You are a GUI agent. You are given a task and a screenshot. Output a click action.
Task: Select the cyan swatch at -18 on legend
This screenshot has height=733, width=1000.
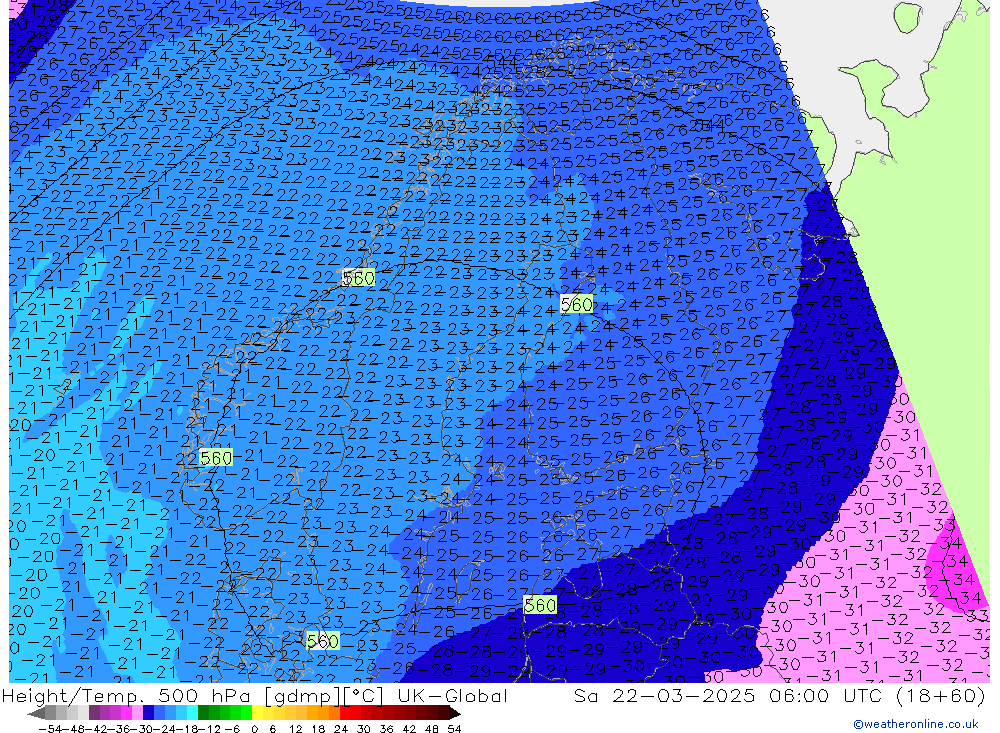(192, 713)
